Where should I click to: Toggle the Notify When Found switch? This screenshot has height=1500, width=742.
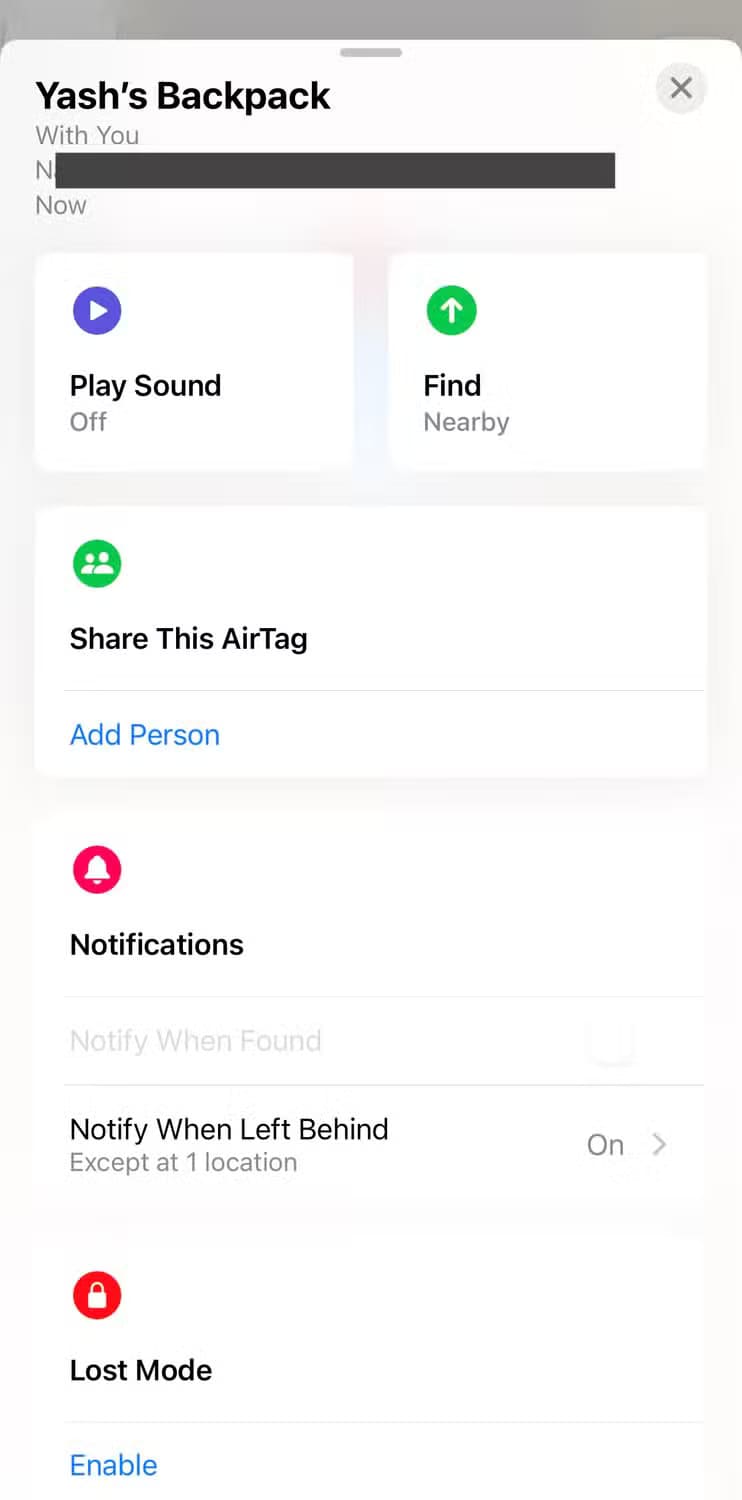tap(611, 1042)
